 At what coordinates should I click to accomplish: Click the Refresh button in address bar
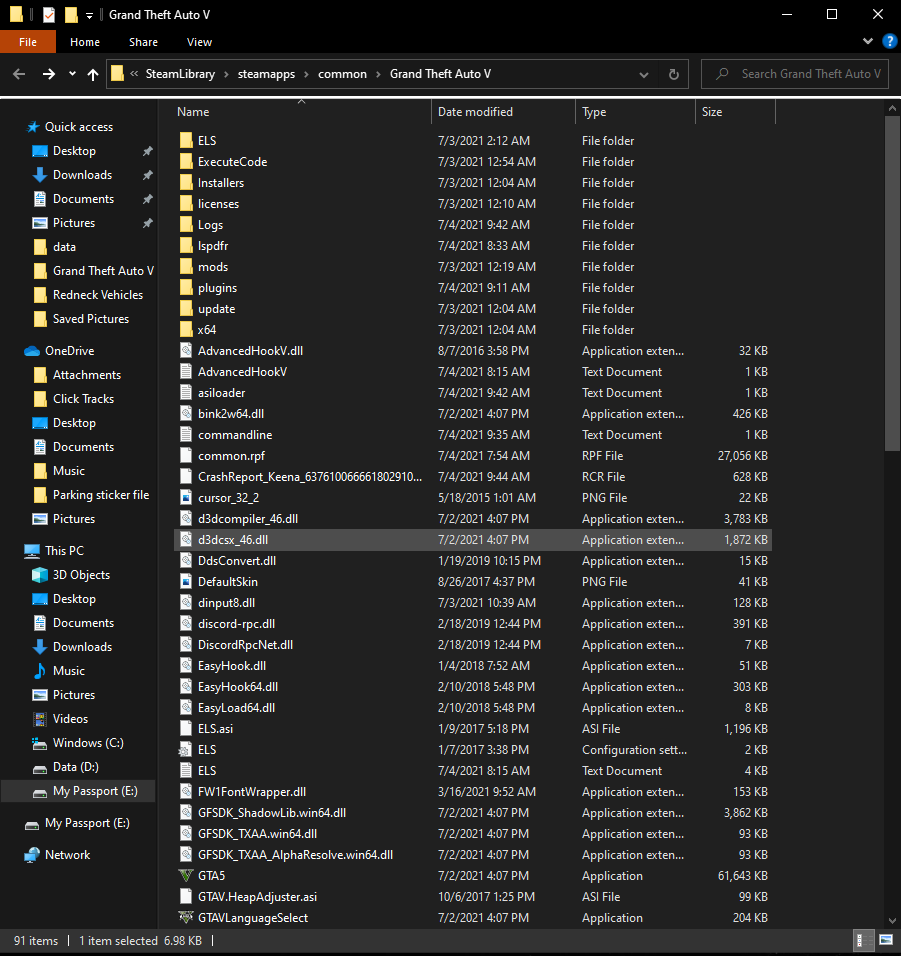point(674,74)
